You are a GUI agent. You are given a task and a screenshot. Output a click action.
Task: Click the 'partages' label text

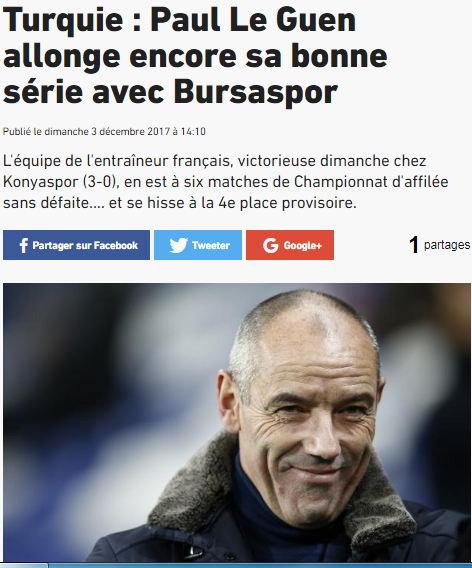tap(447, 245)
